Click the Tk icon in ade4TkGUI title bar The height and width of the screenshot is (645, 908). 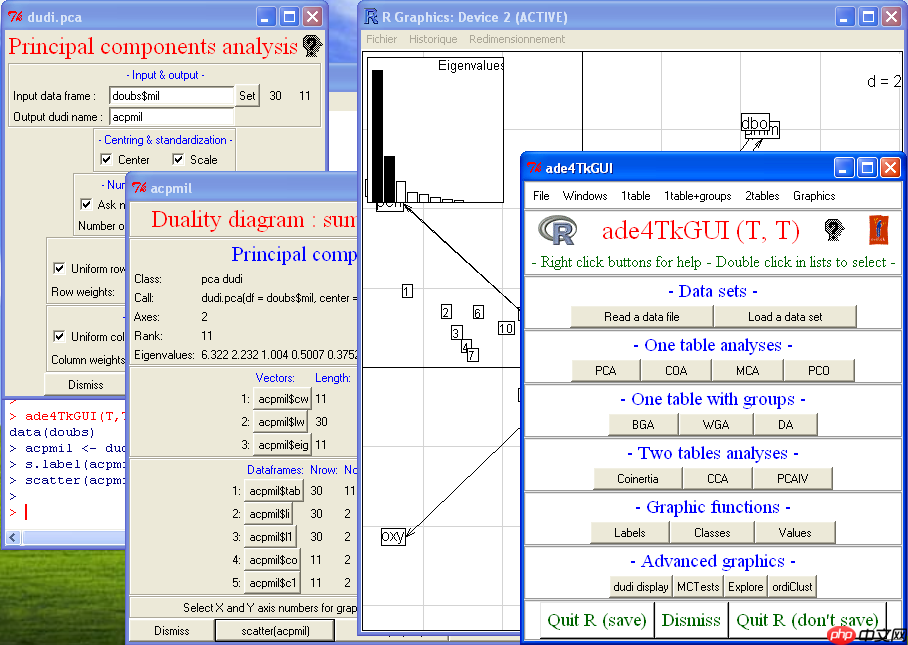(x=535, y=168)
